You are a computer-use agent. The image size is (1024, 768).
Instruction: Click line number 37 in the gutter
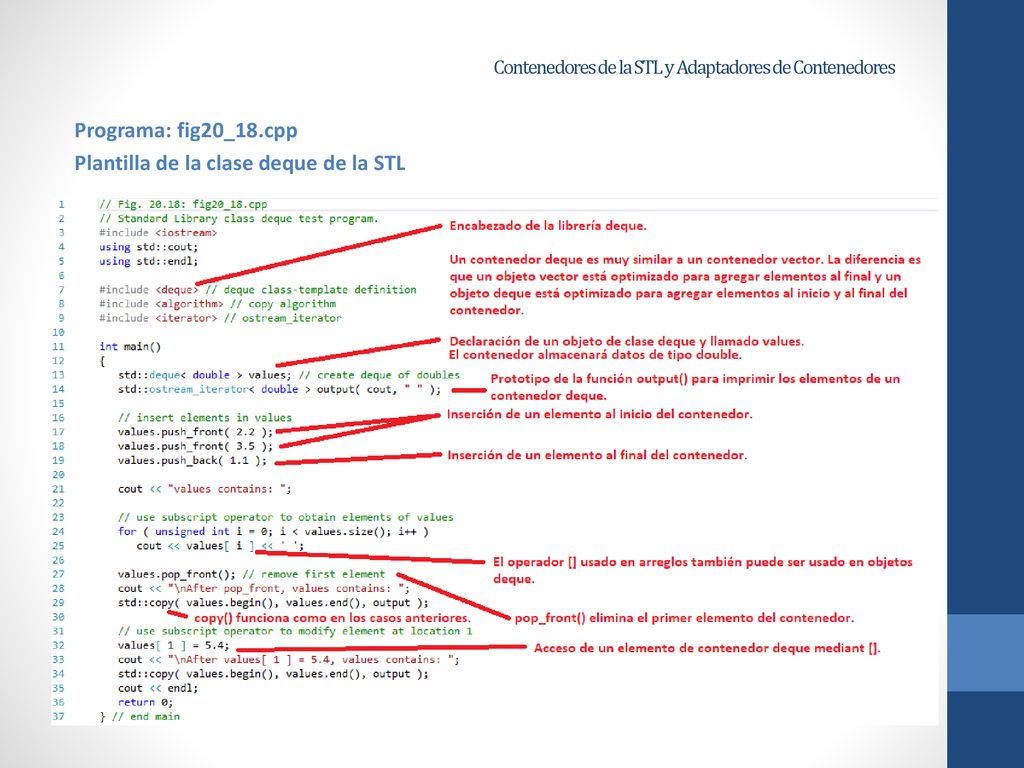pyautogui.click(x=58, y=716)
